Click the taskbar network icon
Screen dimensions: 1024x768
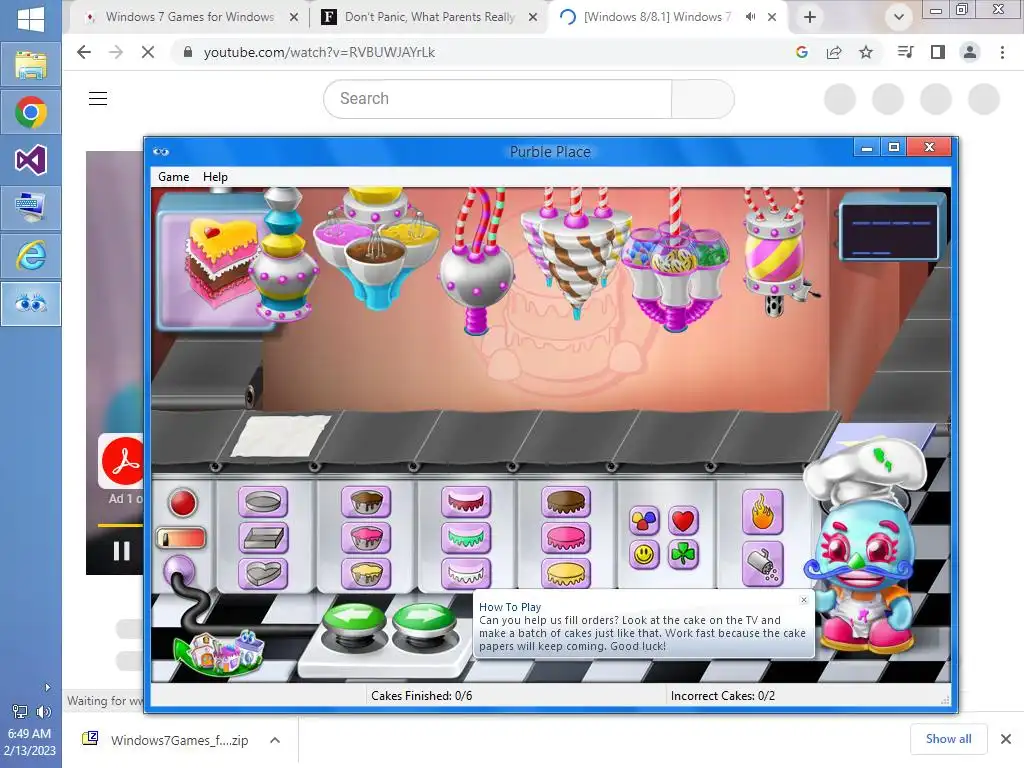click(x=20, y=712)
